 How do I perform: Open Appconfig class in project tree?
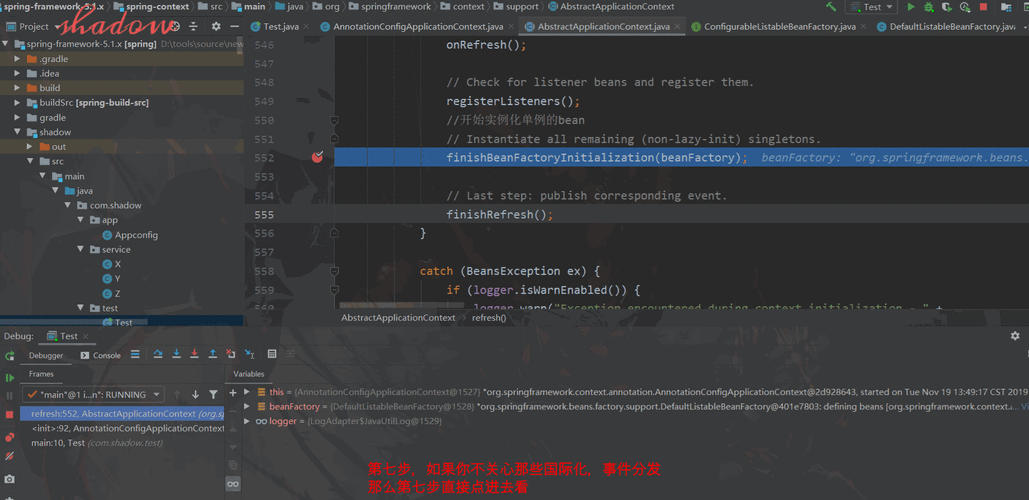tap(130, 235)
